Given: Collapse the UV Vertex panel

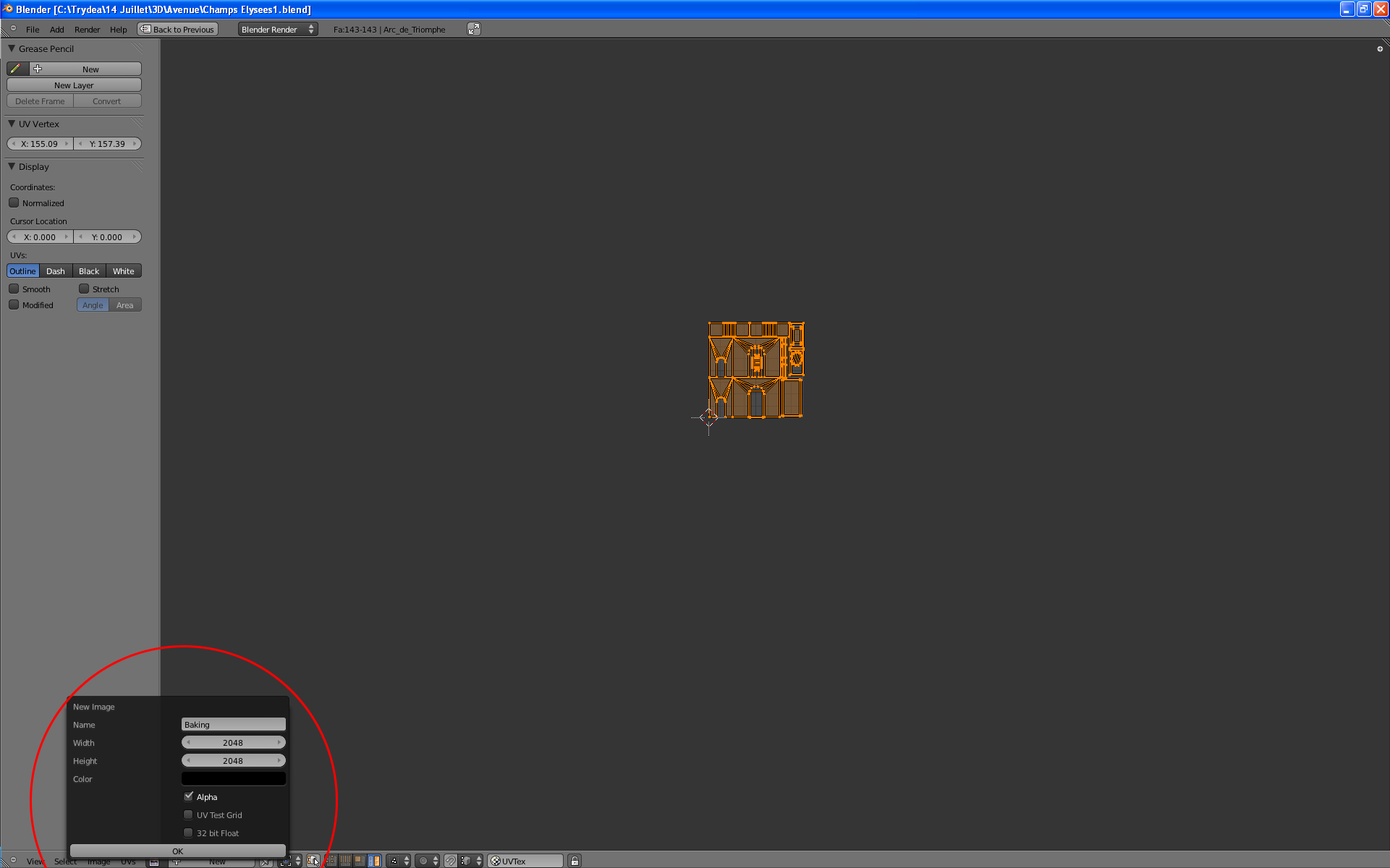Looking at the screenshot, I should point(12,124).
